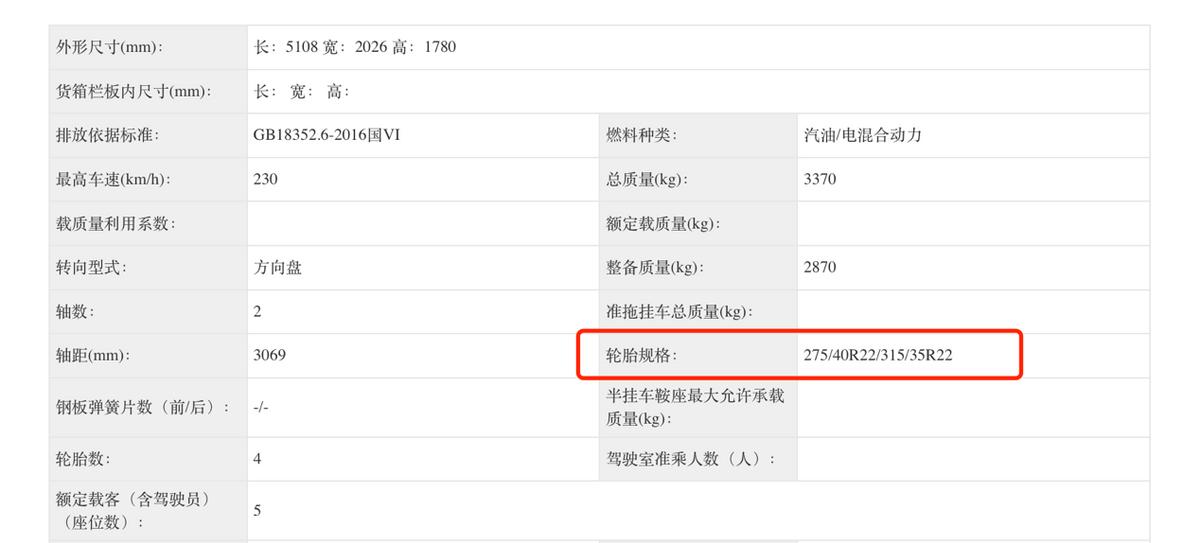
Task: Click the 整备质量(kg) label
Action: 655,268
